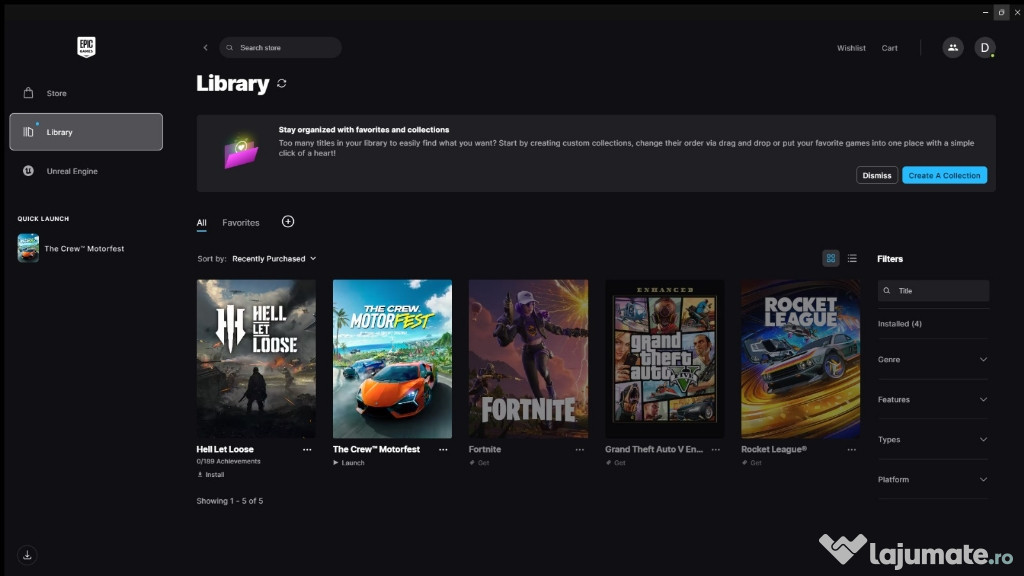Click the Hell Let Loose title text
The image size is (1024, 576).
click(x=225, y=449)
